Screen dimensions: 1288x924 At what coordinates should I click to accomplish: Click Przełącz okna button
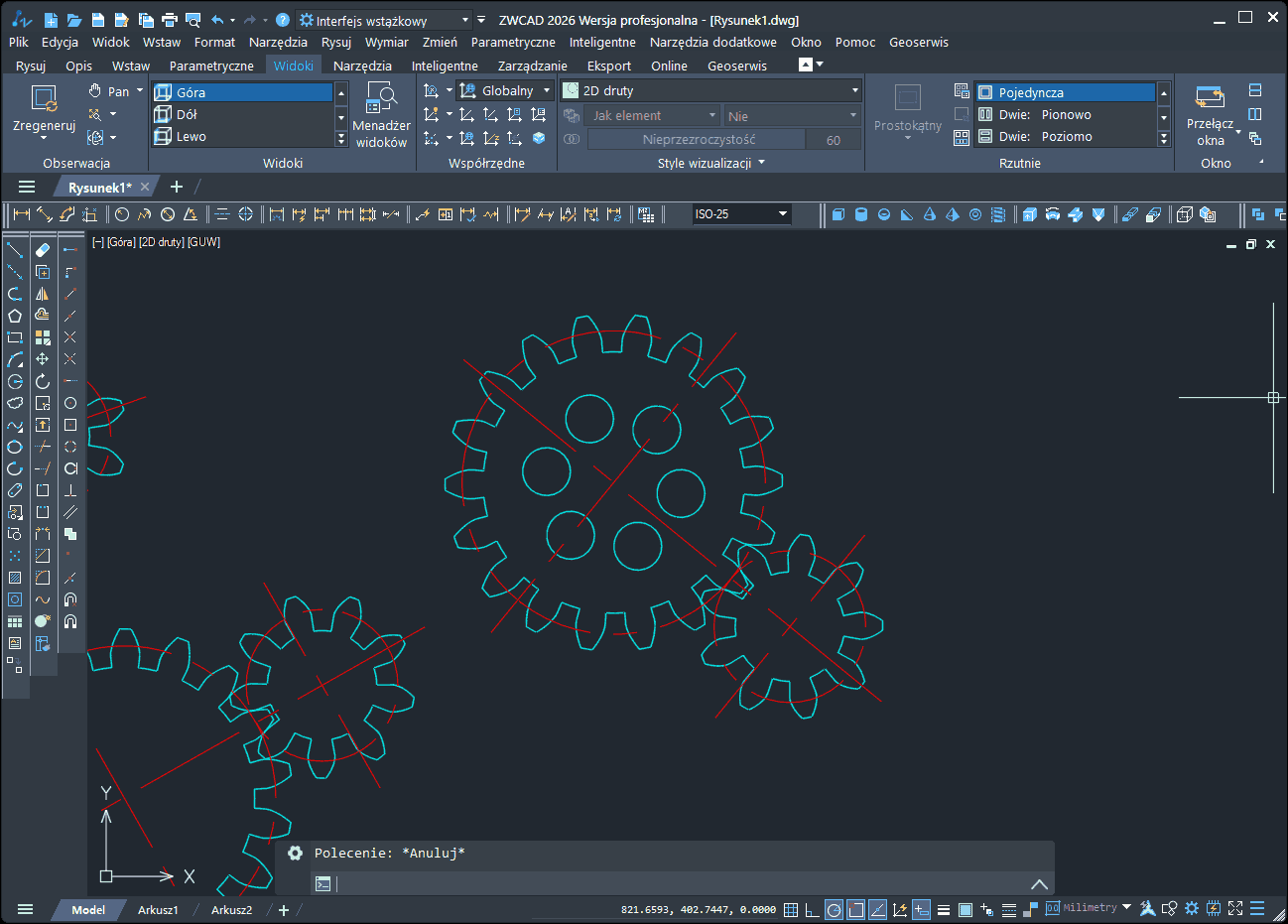1210,115
